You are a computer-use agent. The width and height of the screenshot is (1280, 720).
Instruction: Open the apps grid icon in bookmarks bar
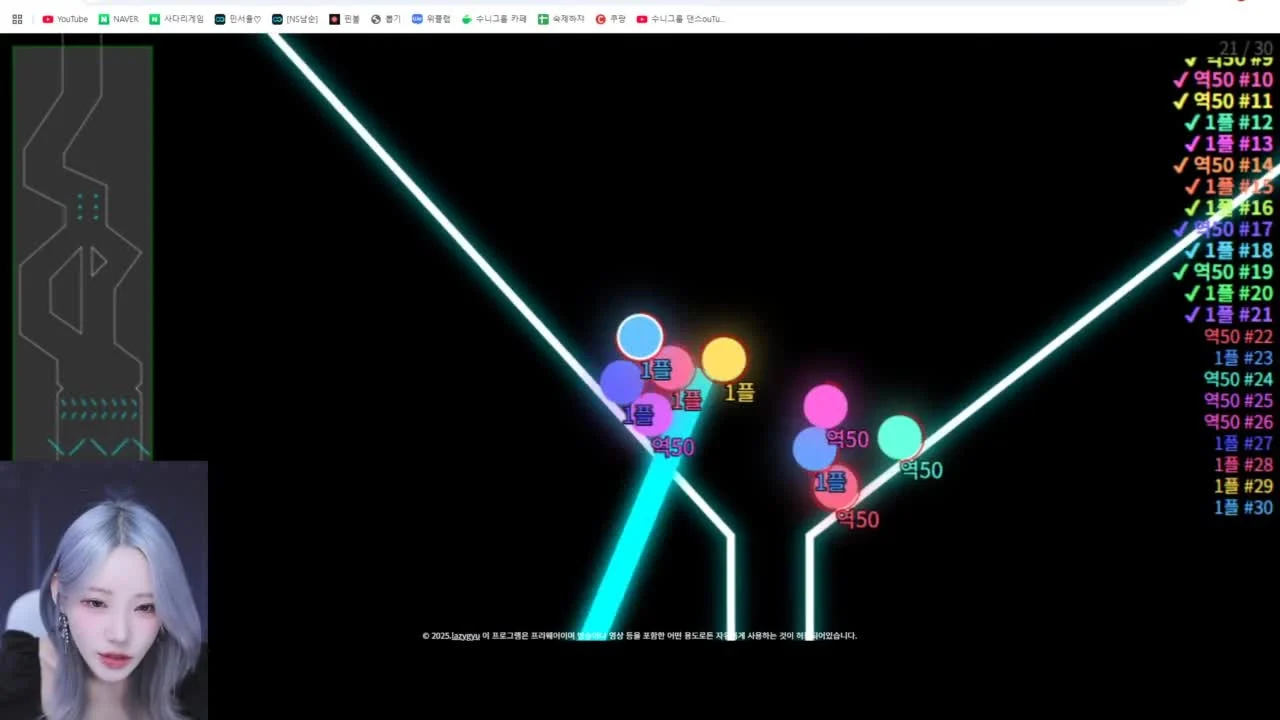(17, 19)
